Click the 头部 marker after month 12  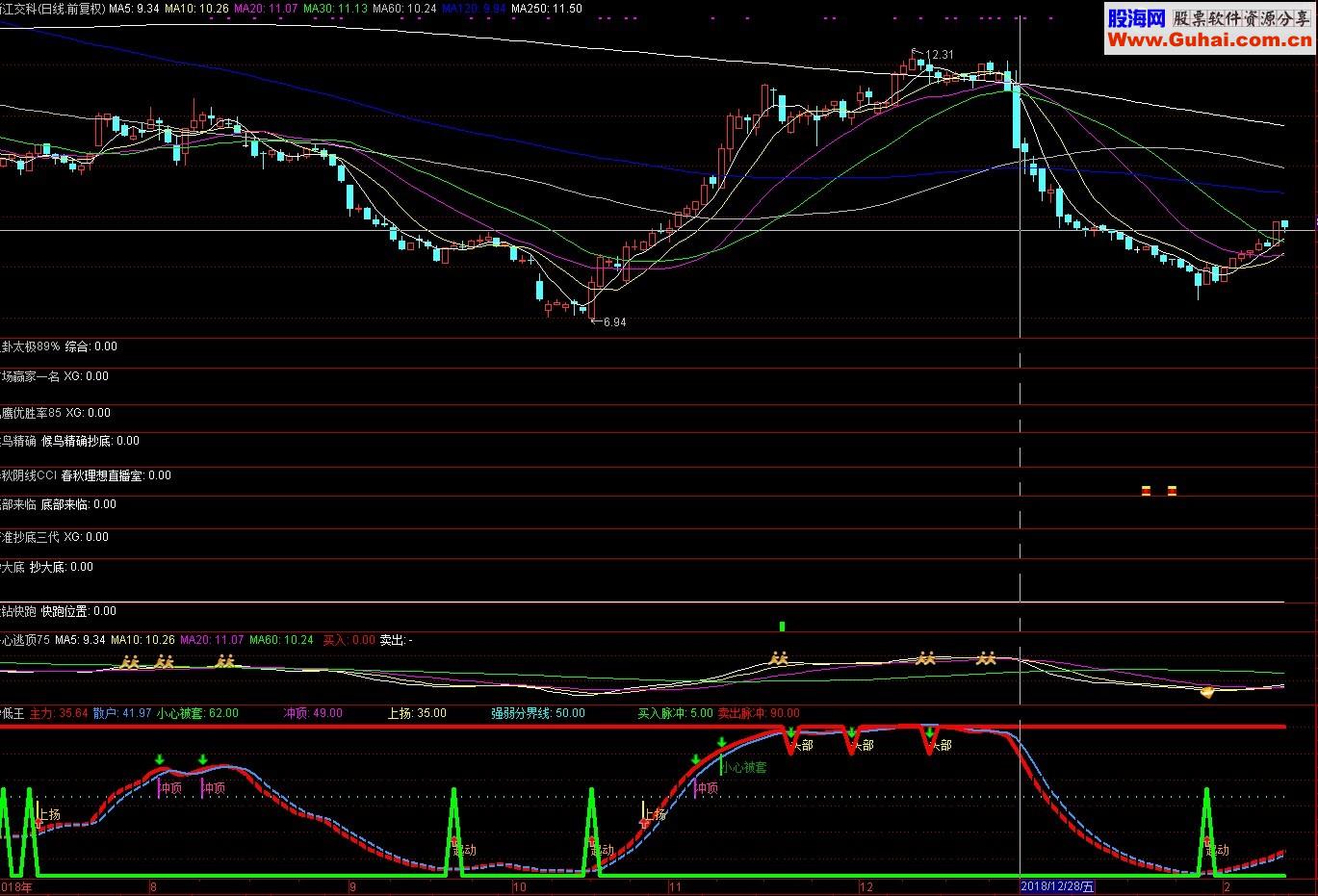click(941, 746)
